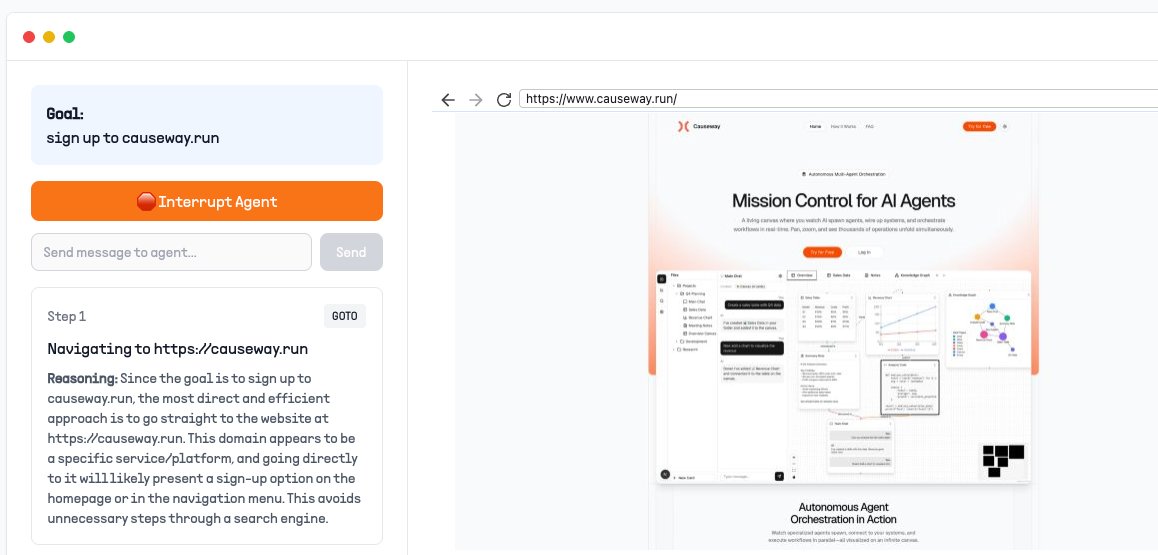The width and height of the screenshot is (1158, 555).
Task: Click the Knowledge Graph card on canvas
Action: [989, 329]
